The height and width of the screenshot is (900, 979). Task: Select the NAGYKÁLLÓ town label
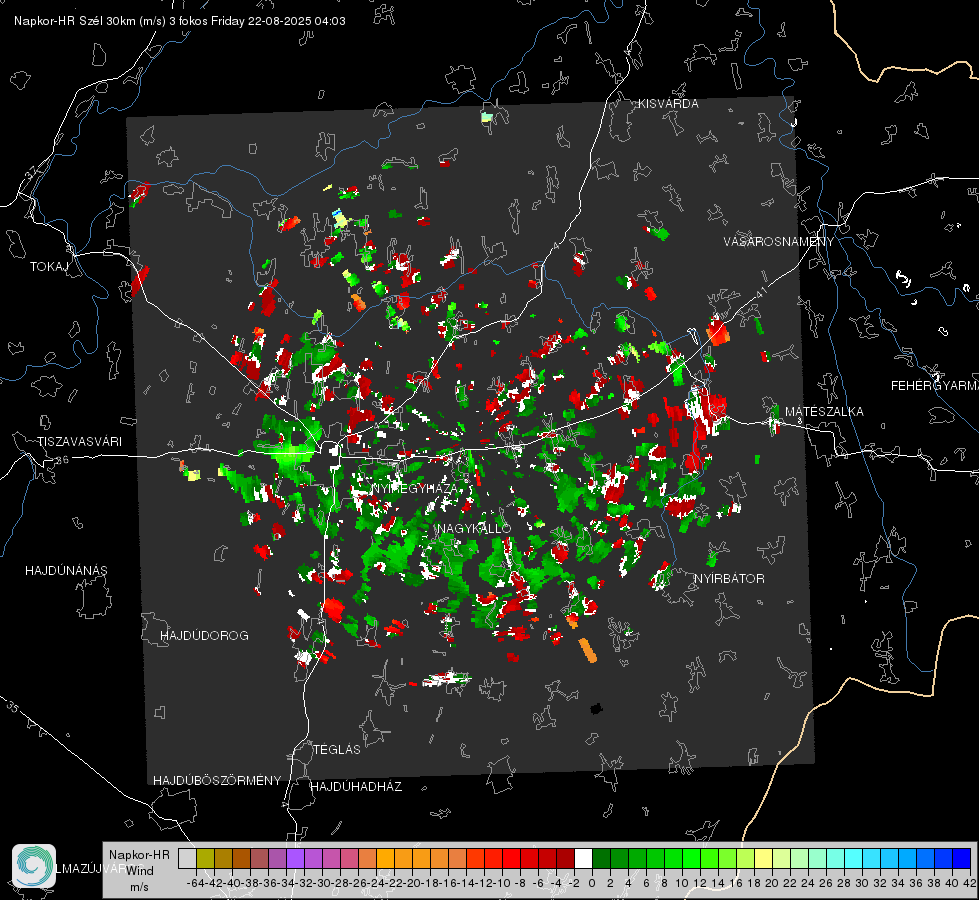(x=474, y=528)
